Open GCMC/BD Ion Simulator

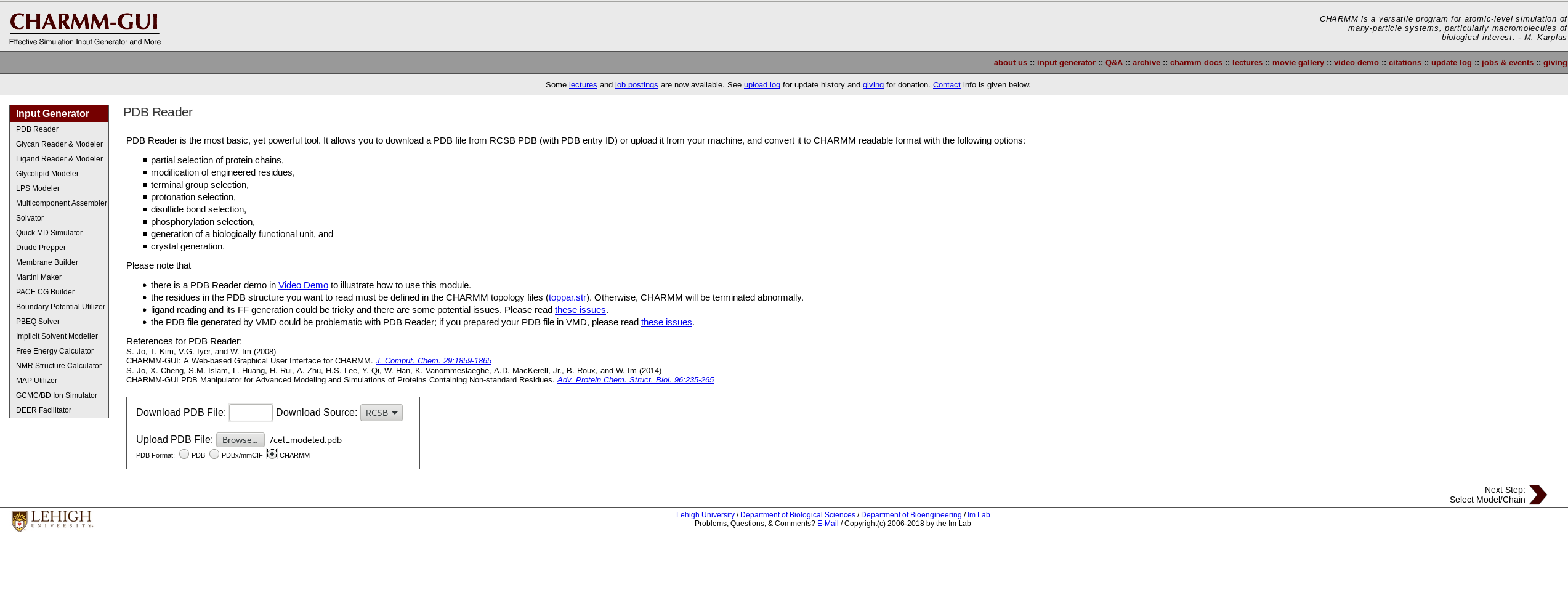tap(57, 395)
